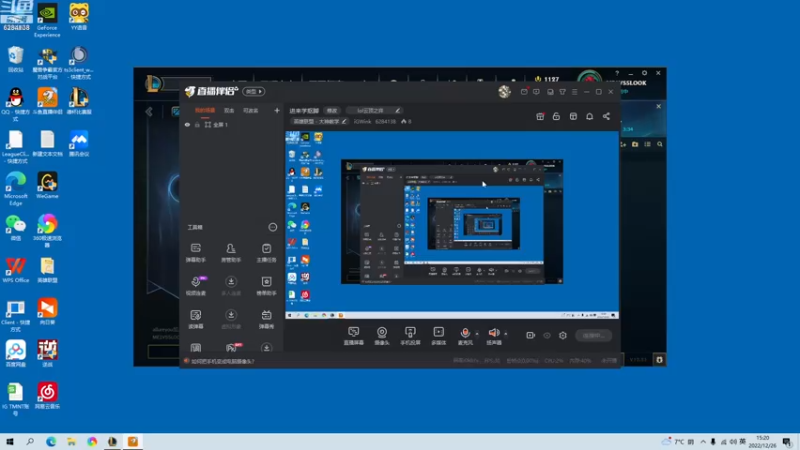Viewport: 800px width, 450px height.
Task: Click the 1127 currency in League client
Action: coord(546,79)
